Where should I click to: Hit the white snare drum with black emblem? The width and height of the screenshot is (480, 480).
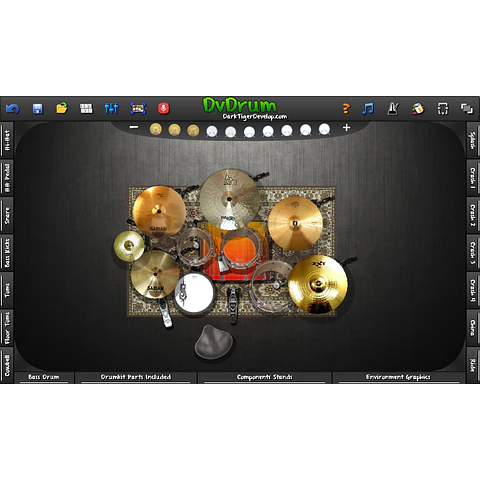point(194,293)
